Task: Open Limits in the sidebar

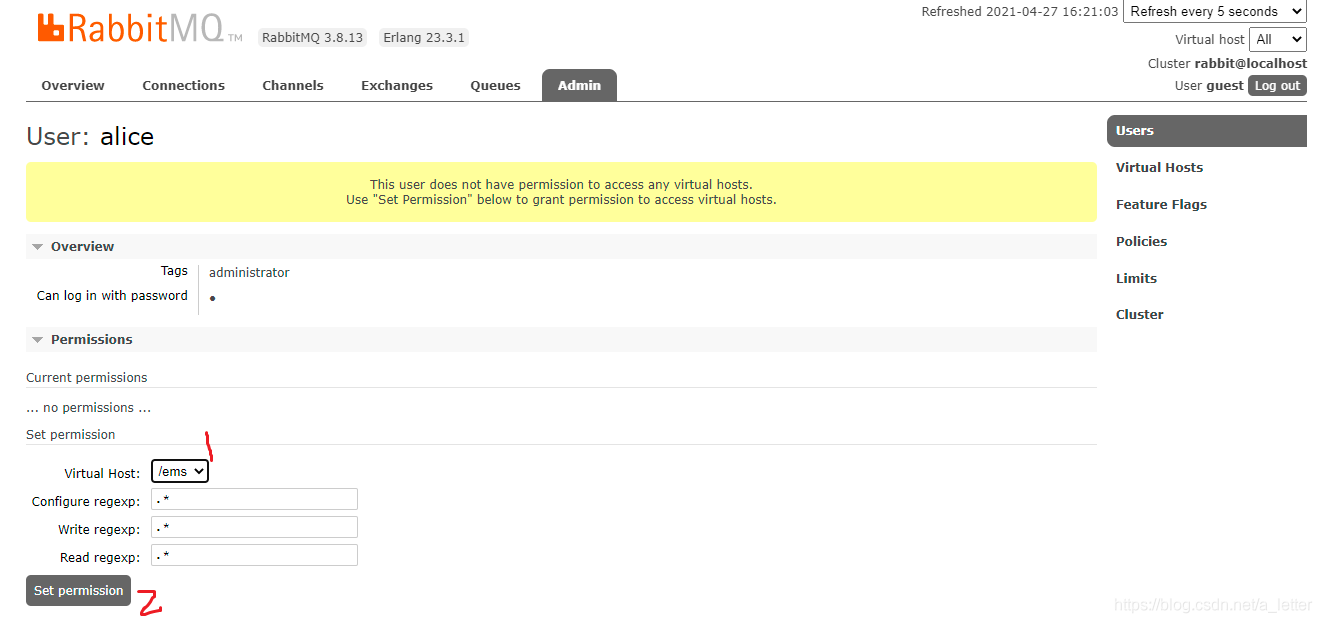Action: coord(1136,279)
